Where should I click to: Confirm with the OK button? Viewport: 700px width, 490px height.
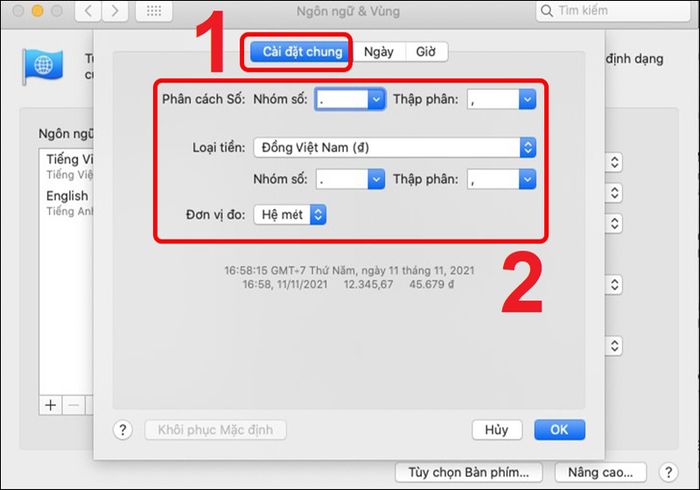point(559,430)
